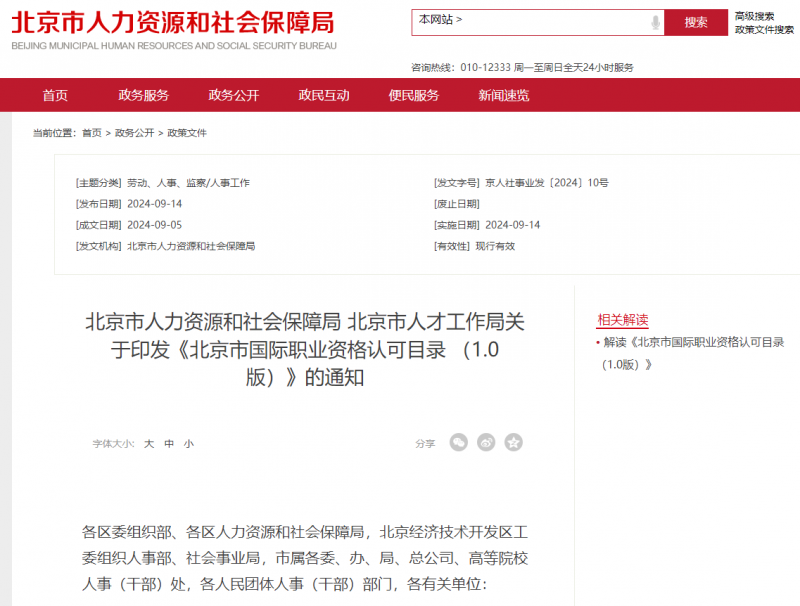This screenshot has height=606, width=800.
Task: Open the 政务服务 menu
Action: [145, 96]
